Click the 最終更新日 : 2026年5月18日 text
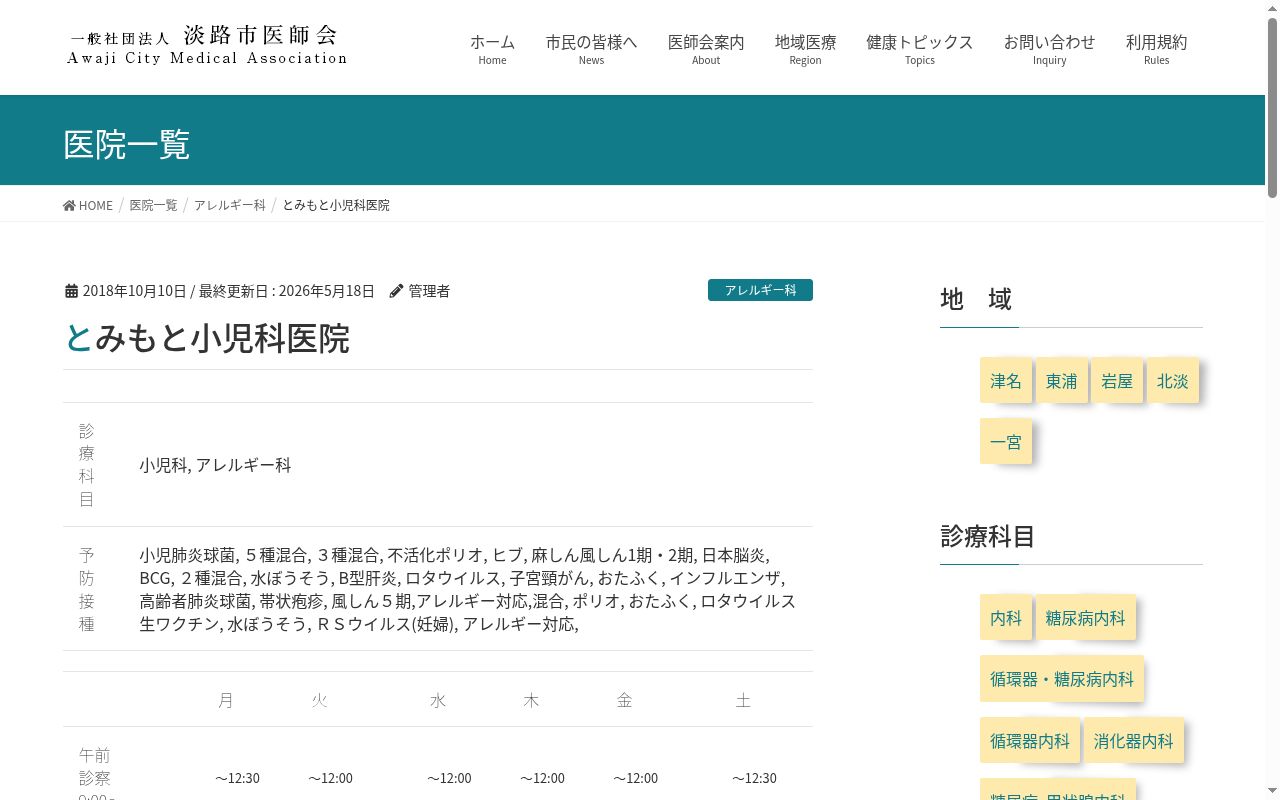 point(287,291)
